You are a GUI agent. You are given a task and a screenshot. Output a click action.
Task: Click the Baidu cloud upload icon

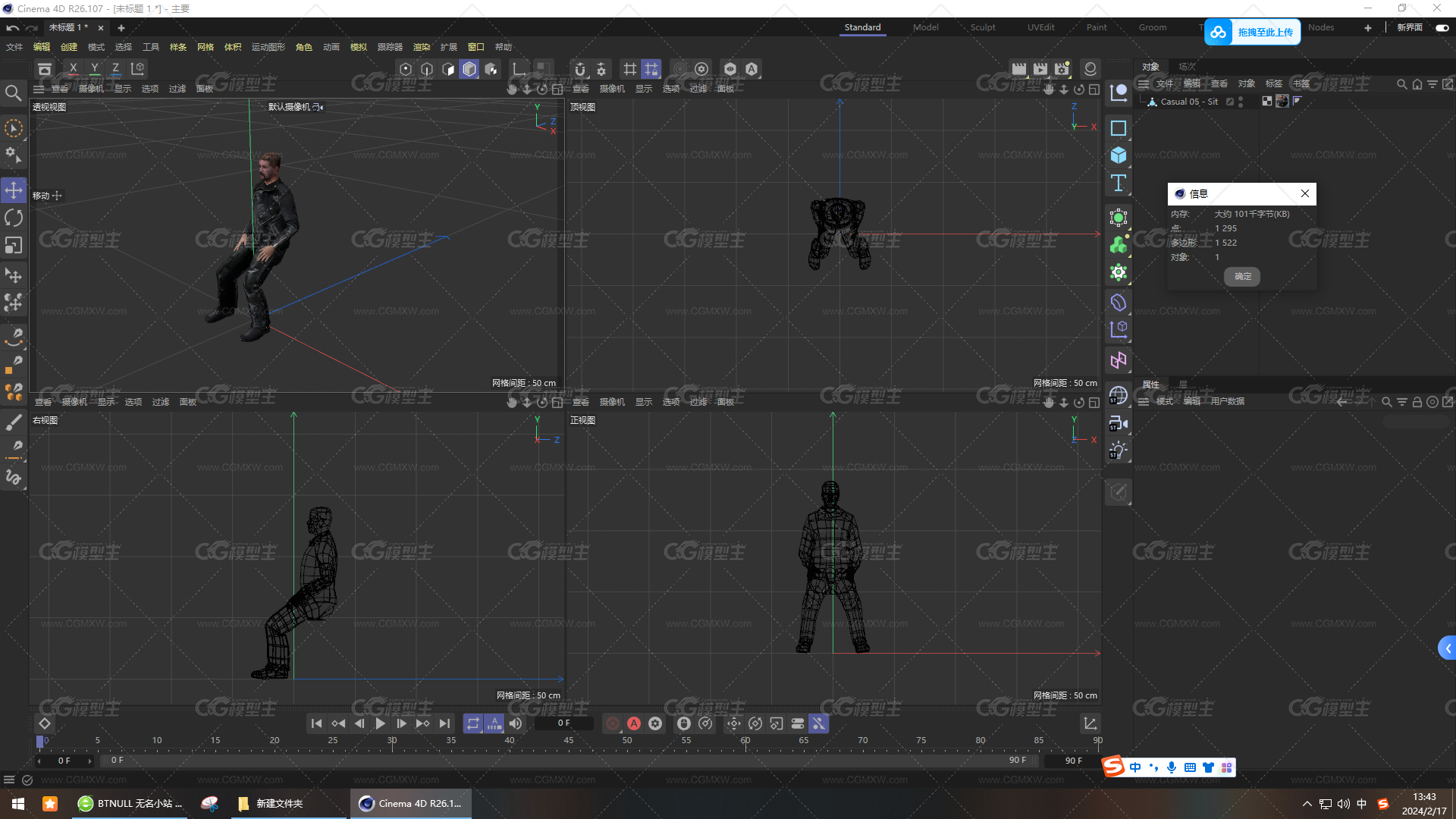pyautogui.click(x=1218, y=32)
